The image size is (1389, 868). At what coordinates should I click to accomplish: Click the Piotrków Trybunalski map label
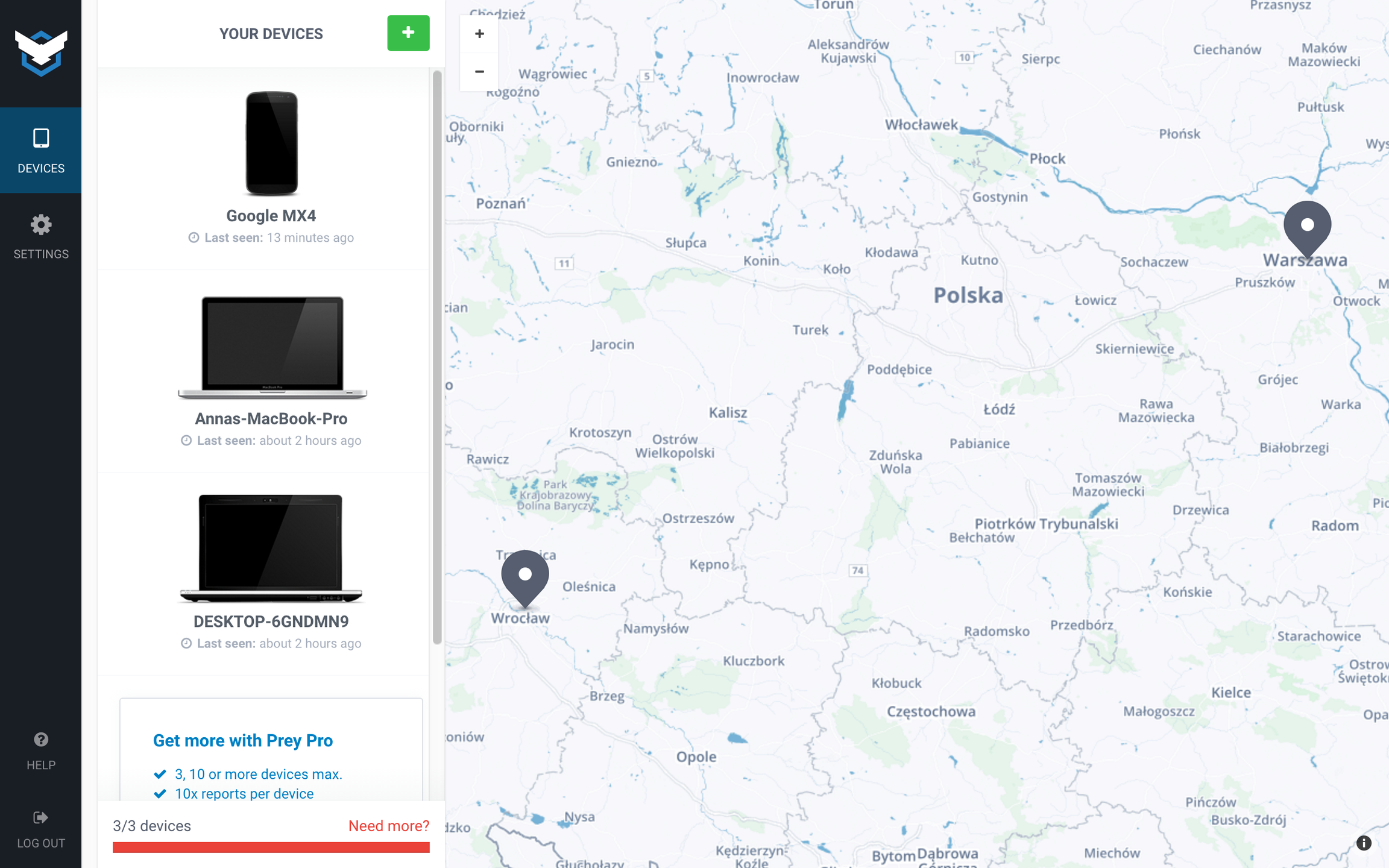point(1047,524)
